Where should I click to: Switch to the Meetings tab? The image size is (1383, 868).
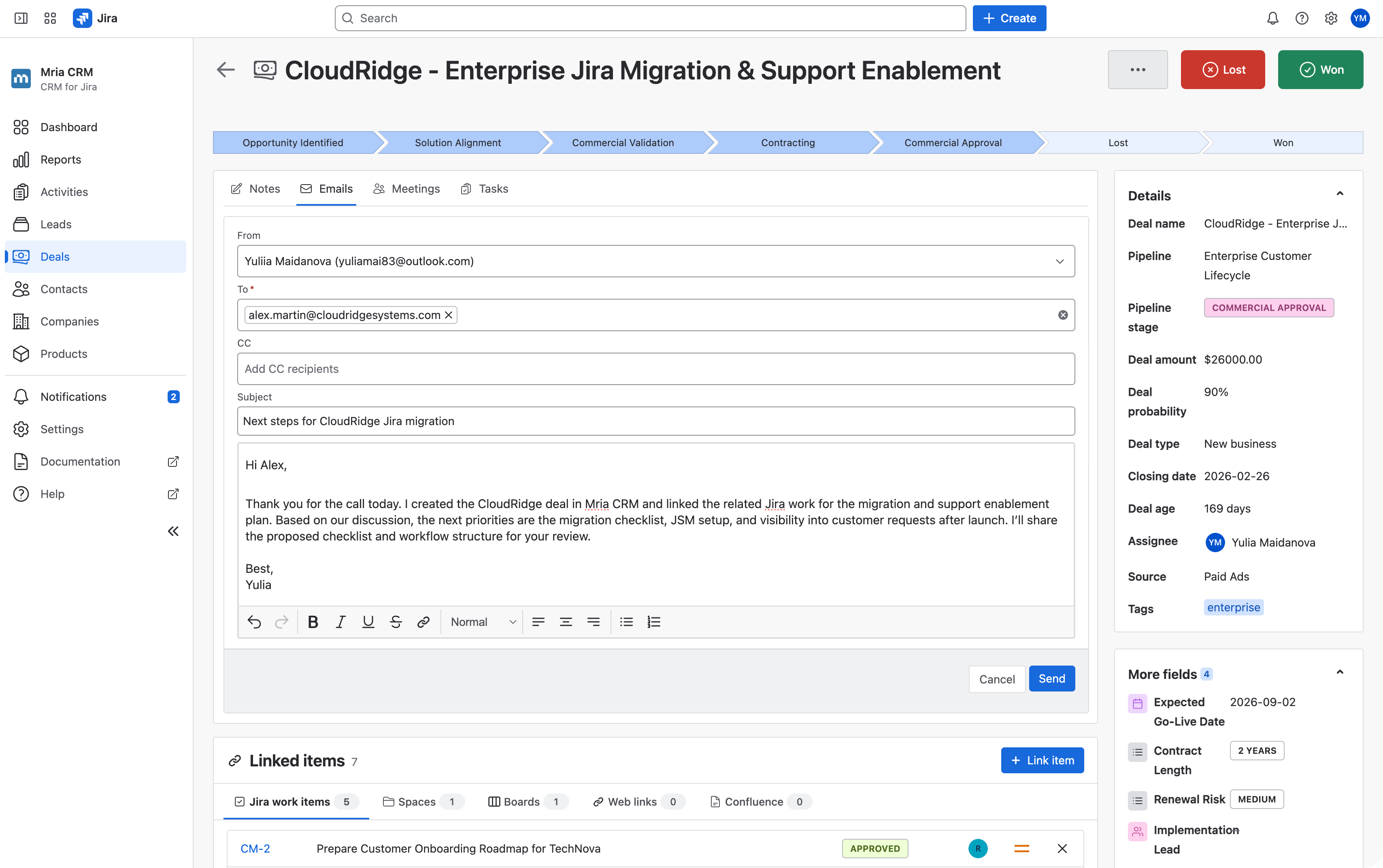(406, 189)
